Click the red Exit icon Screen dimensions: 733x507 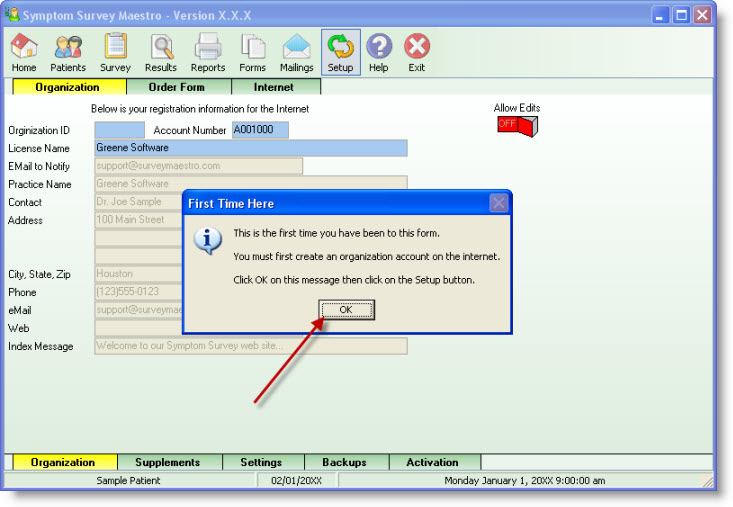click(416, 52)
